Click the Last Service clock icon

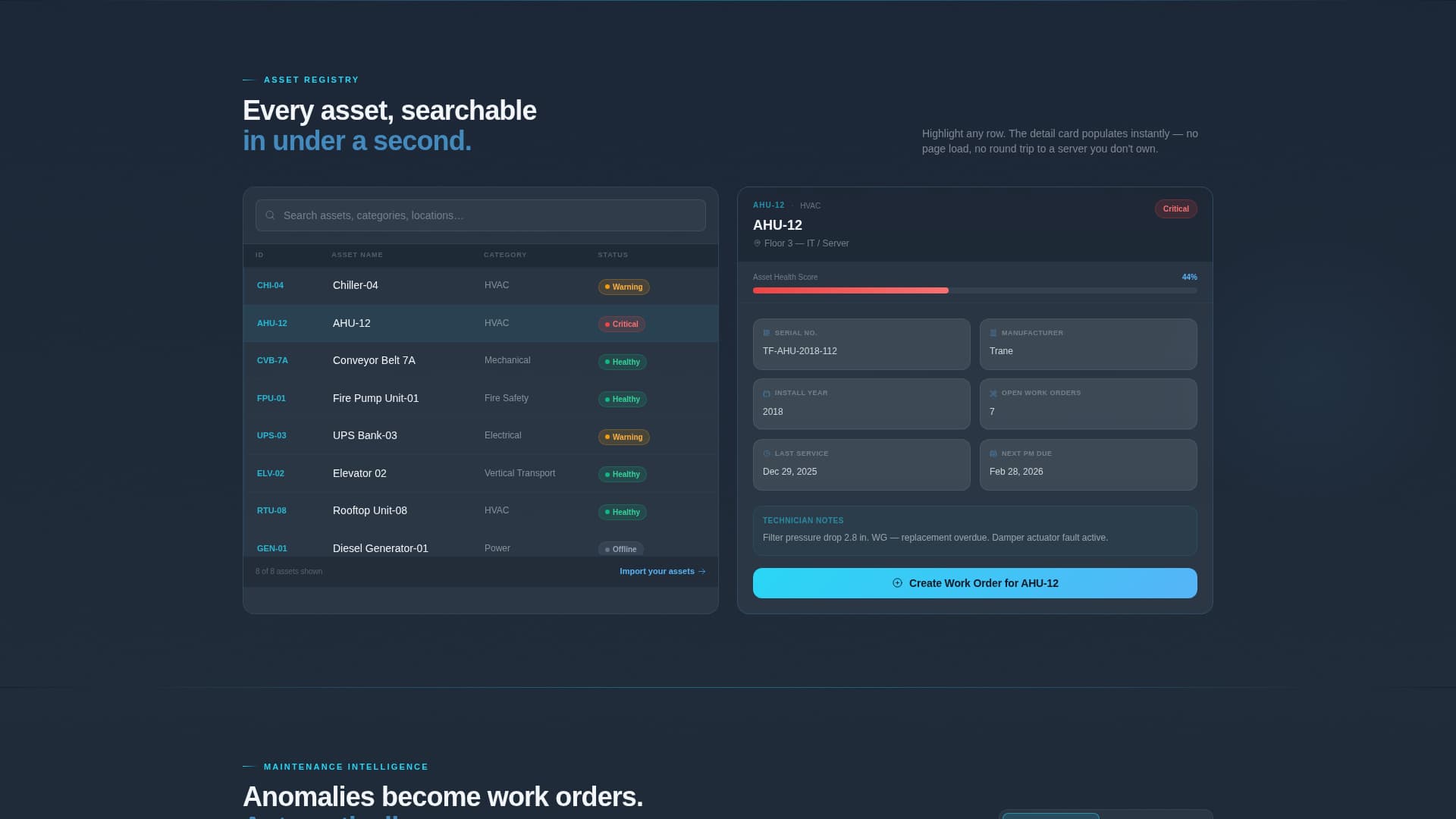click(x=766, y=453)
